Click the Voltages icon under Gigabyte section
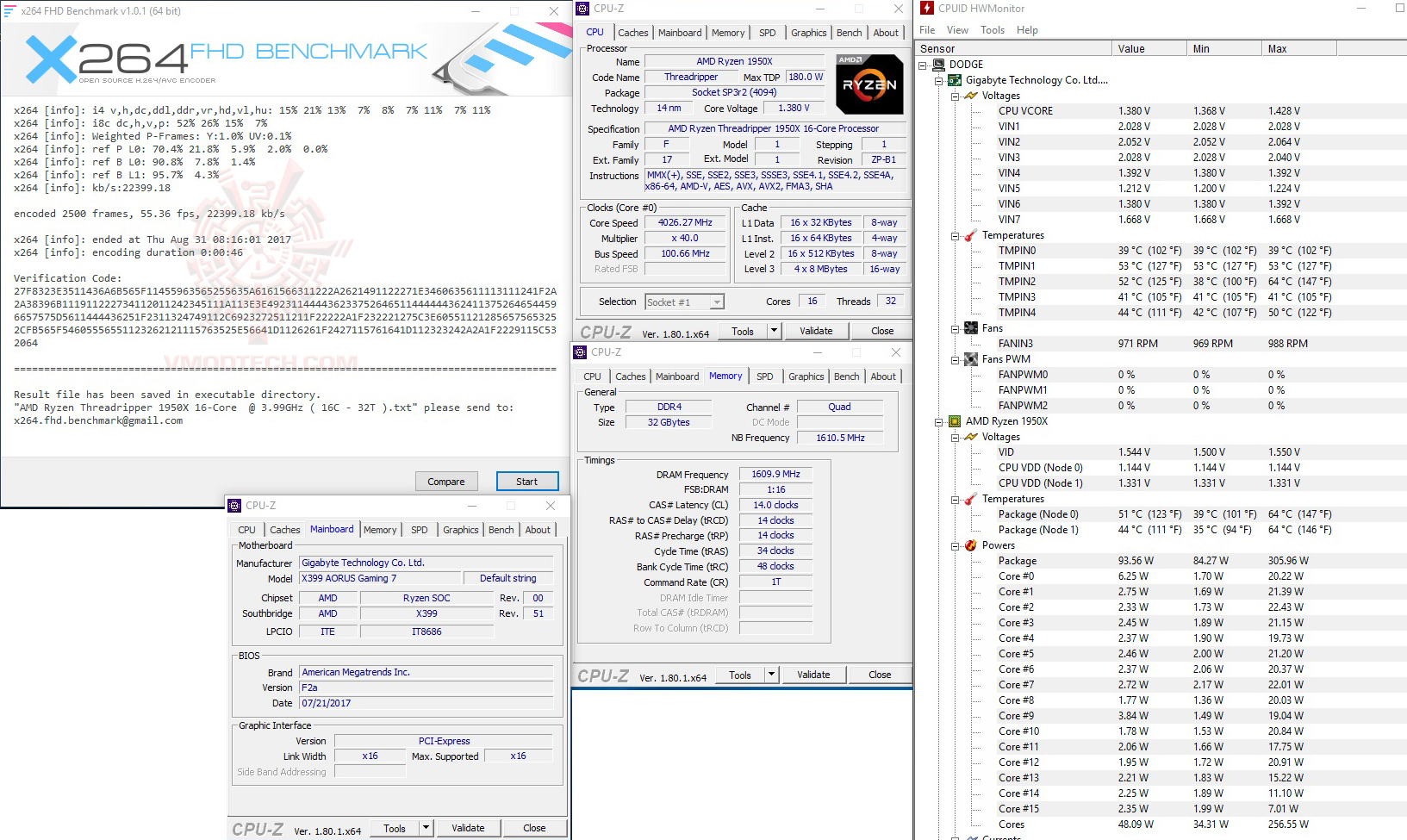Viewport: 1407px width, 840px height. tap(969, 96)
